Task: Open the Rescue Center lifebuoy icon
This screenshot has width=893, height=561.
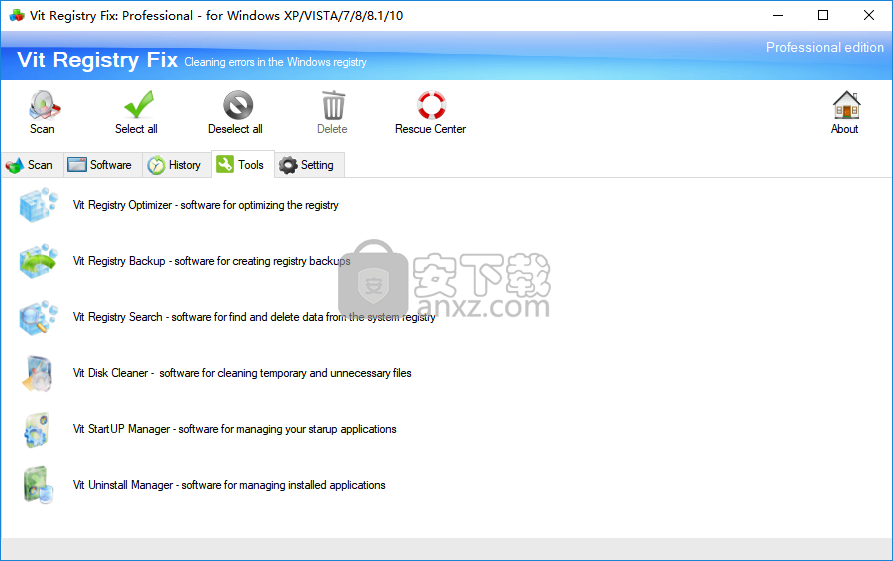Action: pyautogui.click(x=431, y=105)
